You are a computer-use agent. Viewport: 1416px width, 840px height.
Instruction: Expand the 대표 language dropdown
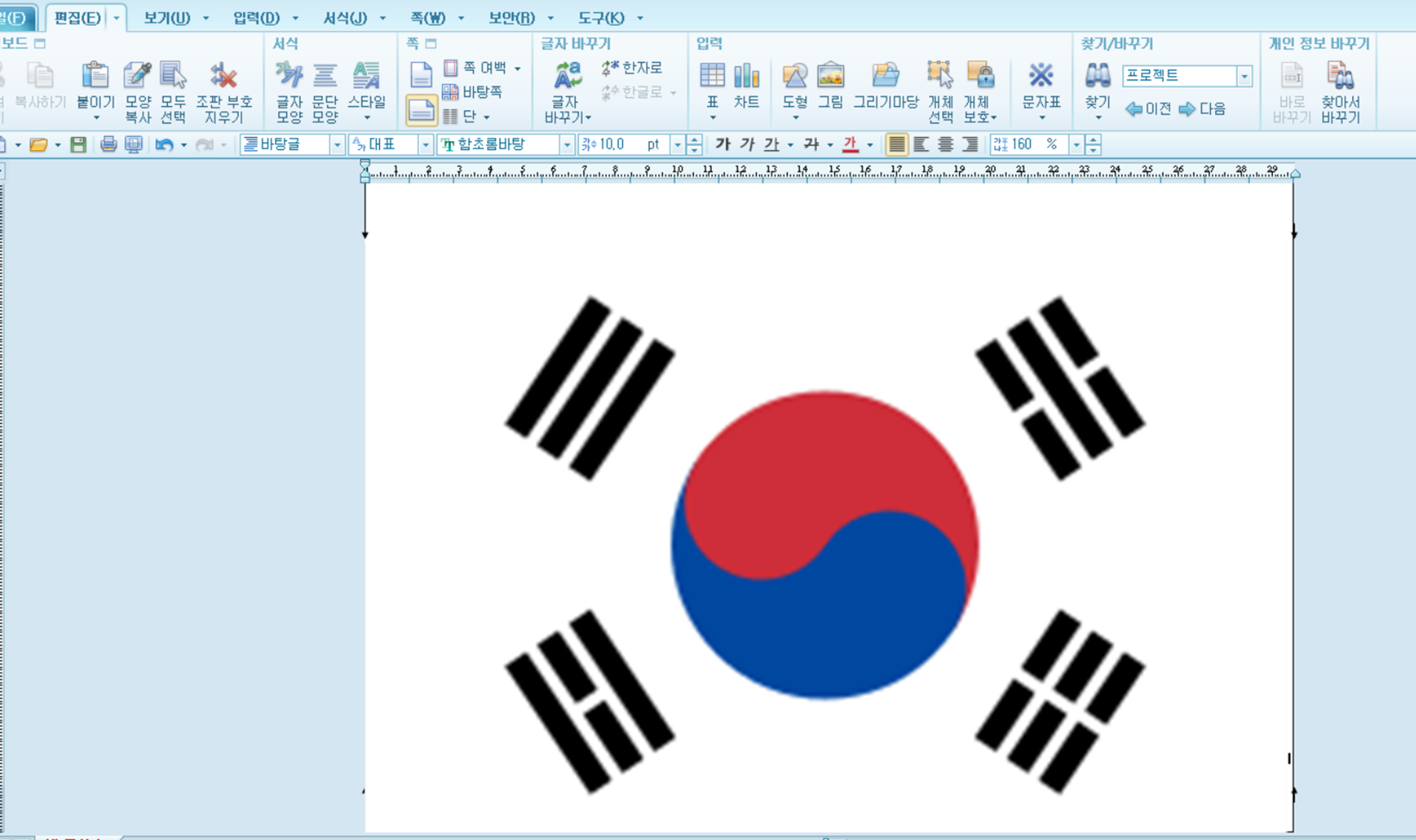point(425,145)
